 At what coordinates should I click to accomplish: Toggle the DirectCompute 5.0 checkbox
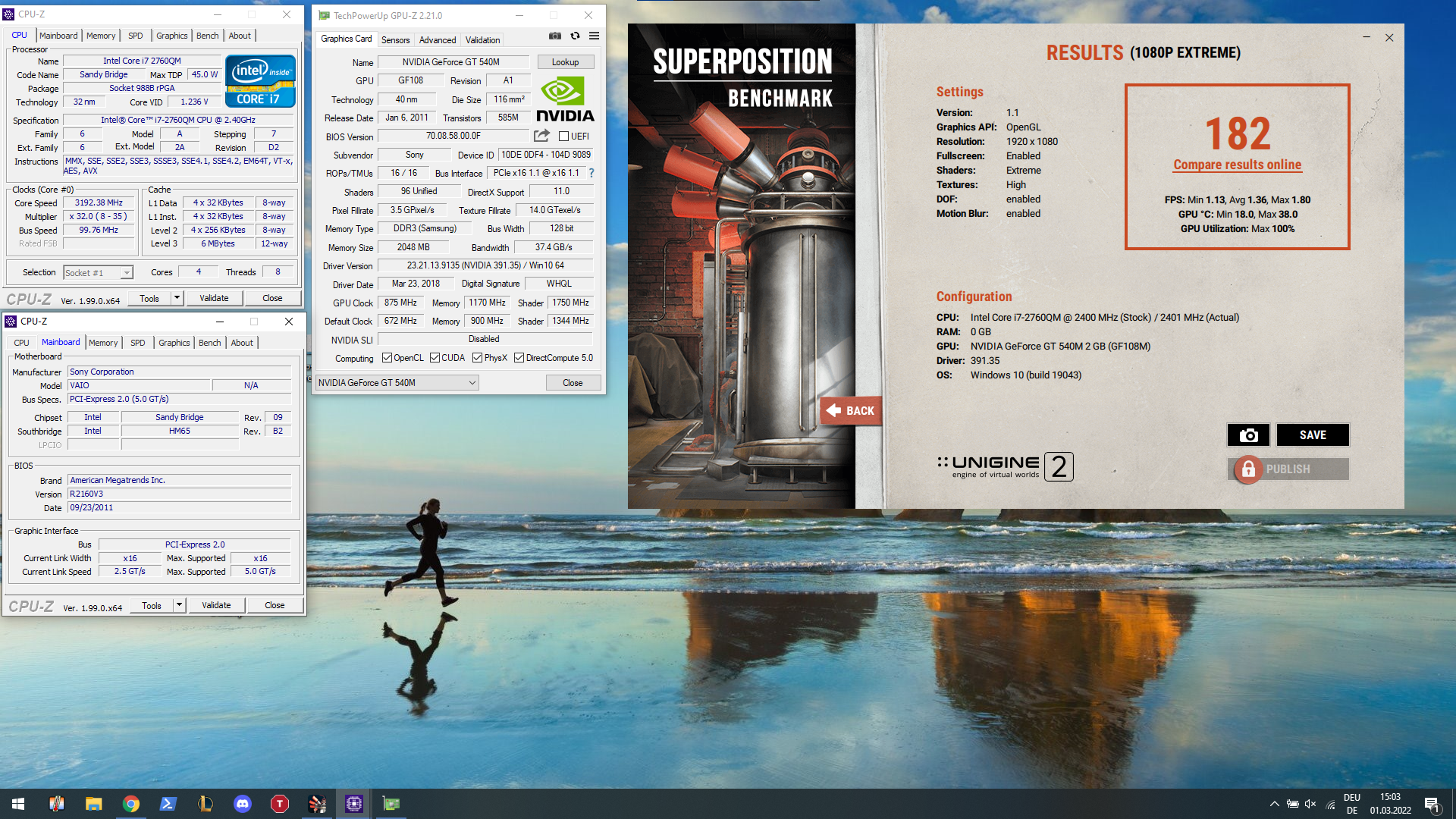point(519,358)
